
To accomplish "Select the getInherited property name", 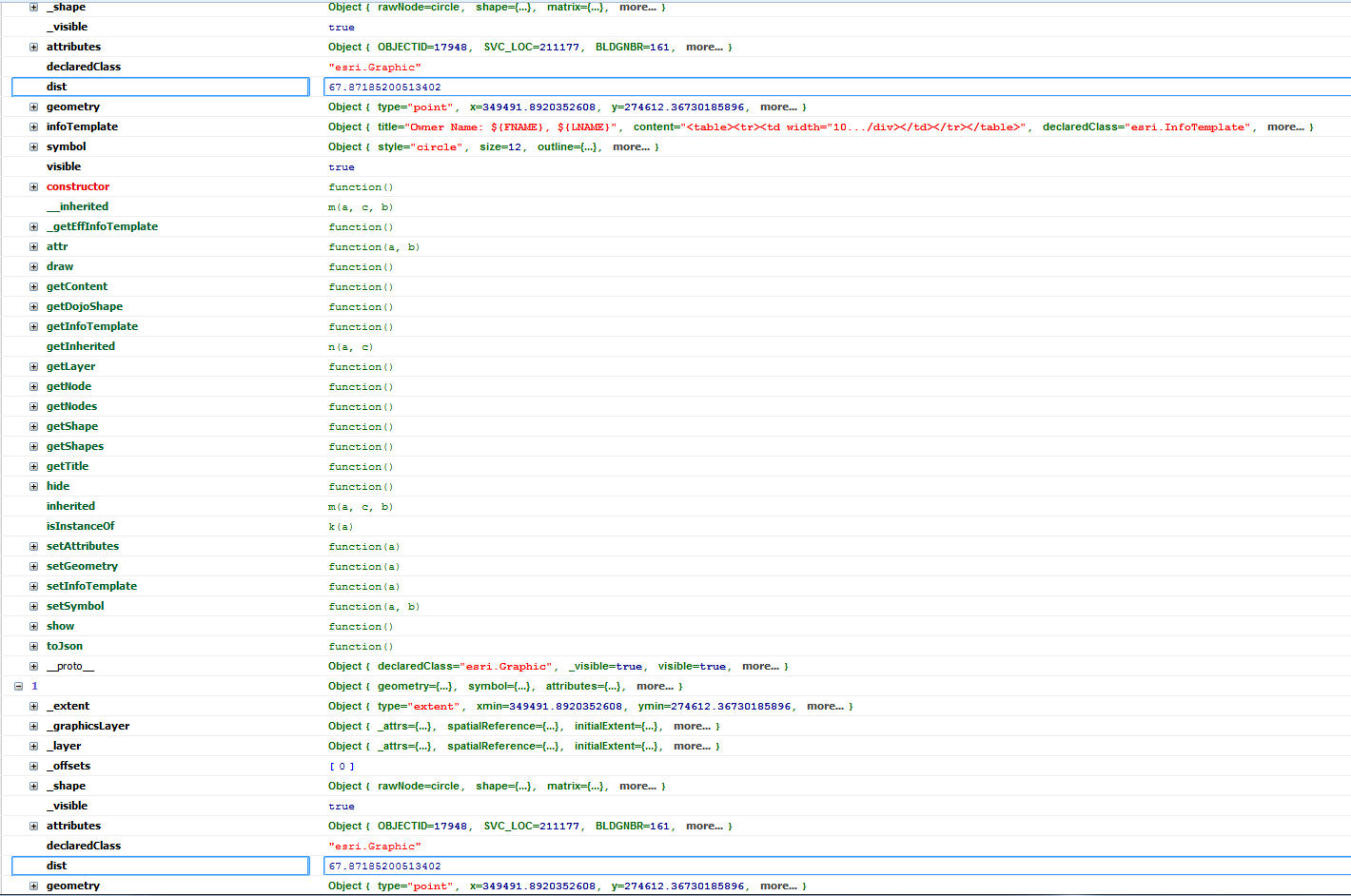I will pyautogui.click(x=81, y=346).
